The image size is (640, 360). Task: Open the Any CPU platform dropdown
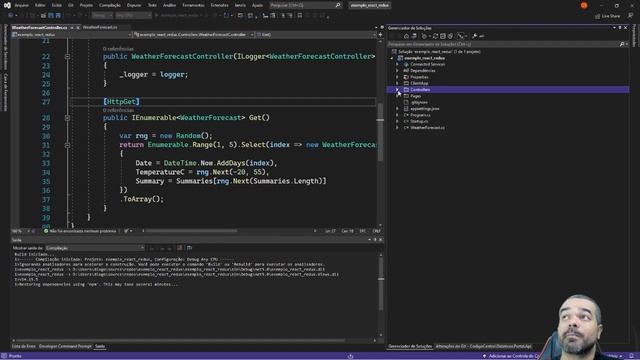pos(133,16)
